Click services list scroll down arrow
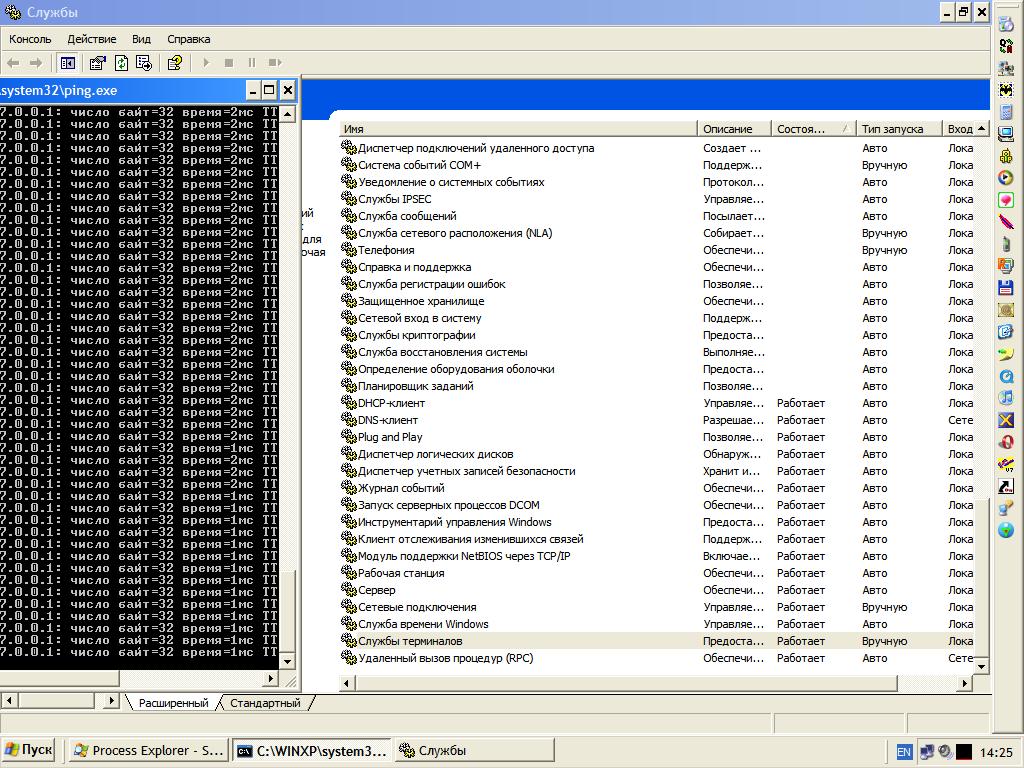 point(982,667)
